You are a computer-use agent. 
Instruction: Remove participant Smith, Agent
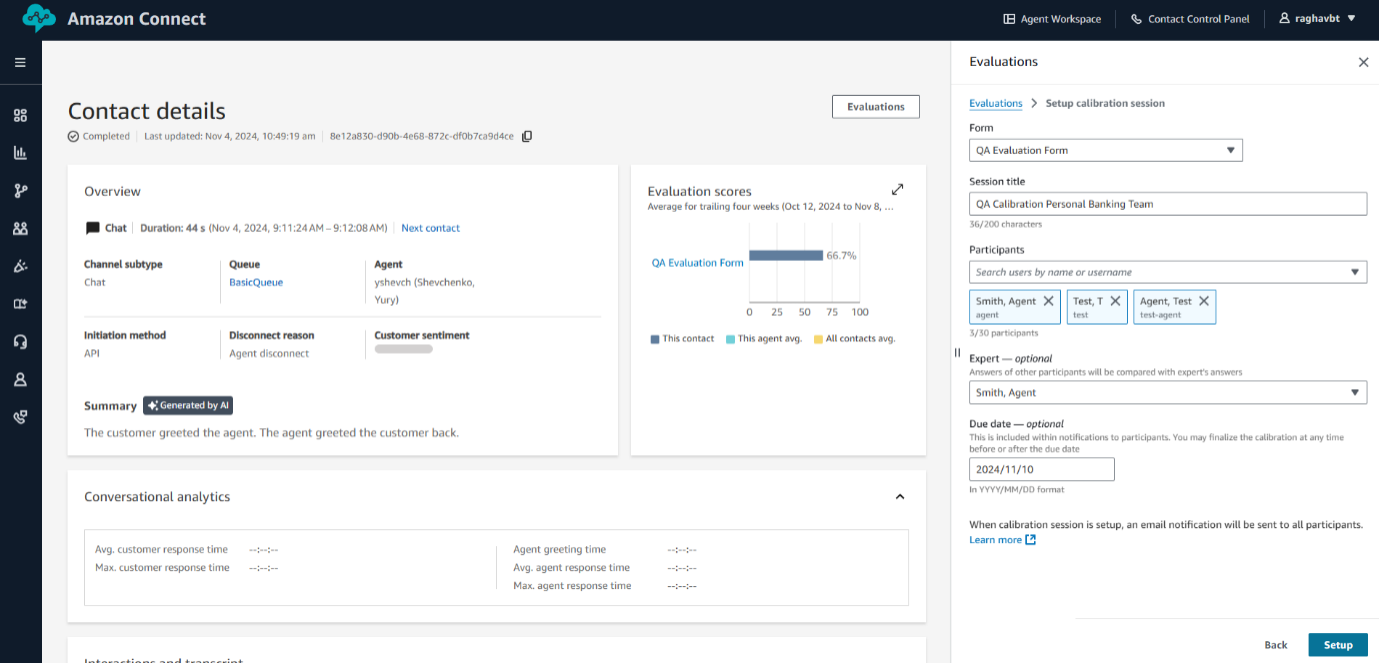click(x=1048, y=301)
